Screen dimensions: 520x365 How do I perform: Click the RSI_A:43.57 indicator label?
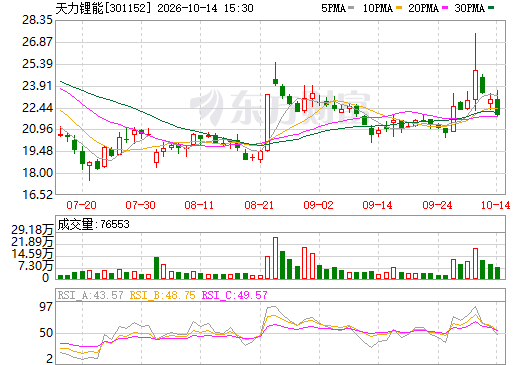tap(91, 295)
